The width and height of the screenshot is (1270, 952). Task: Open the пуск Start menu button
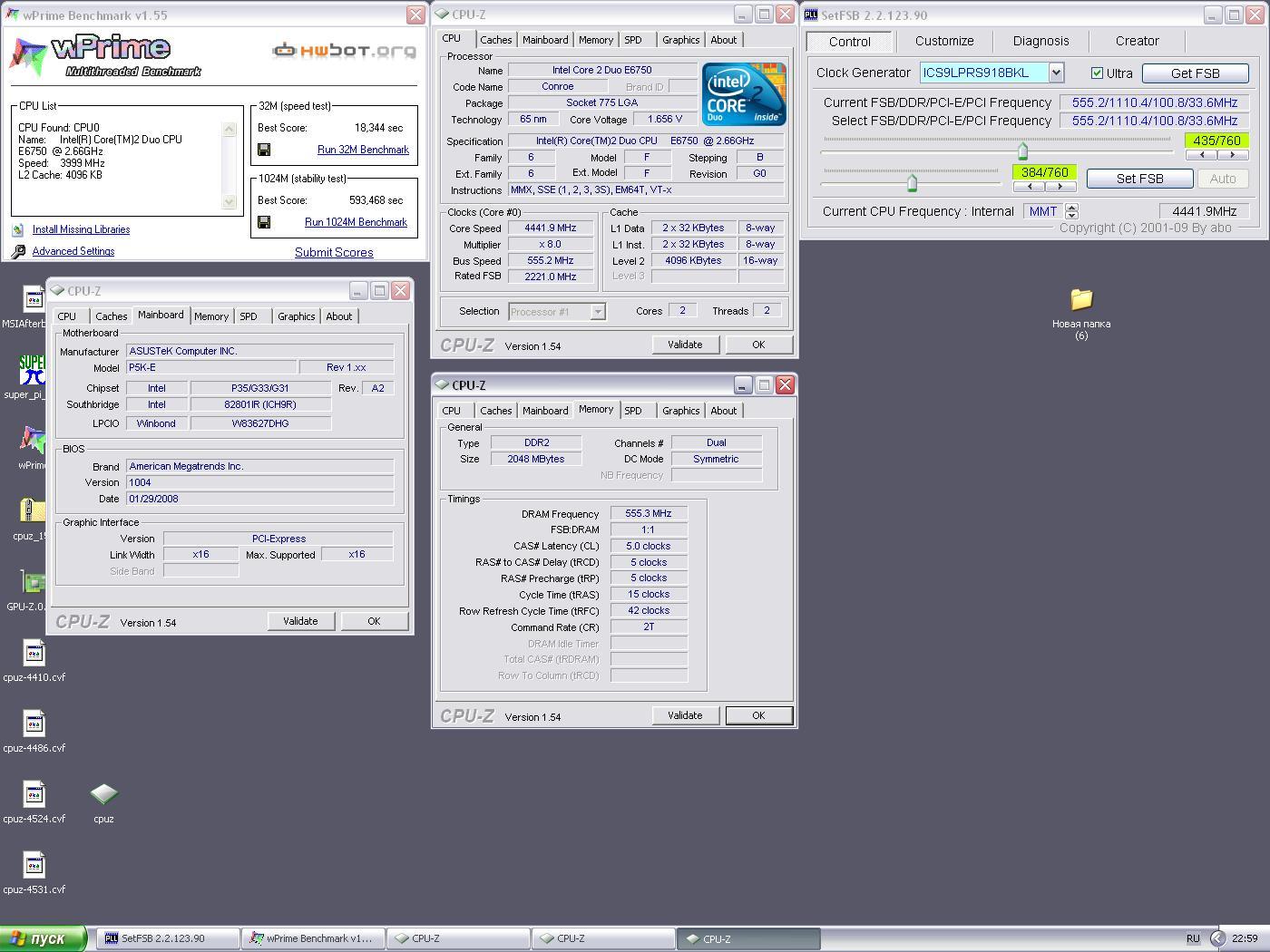pyautogui.click(x=43, y=938)
